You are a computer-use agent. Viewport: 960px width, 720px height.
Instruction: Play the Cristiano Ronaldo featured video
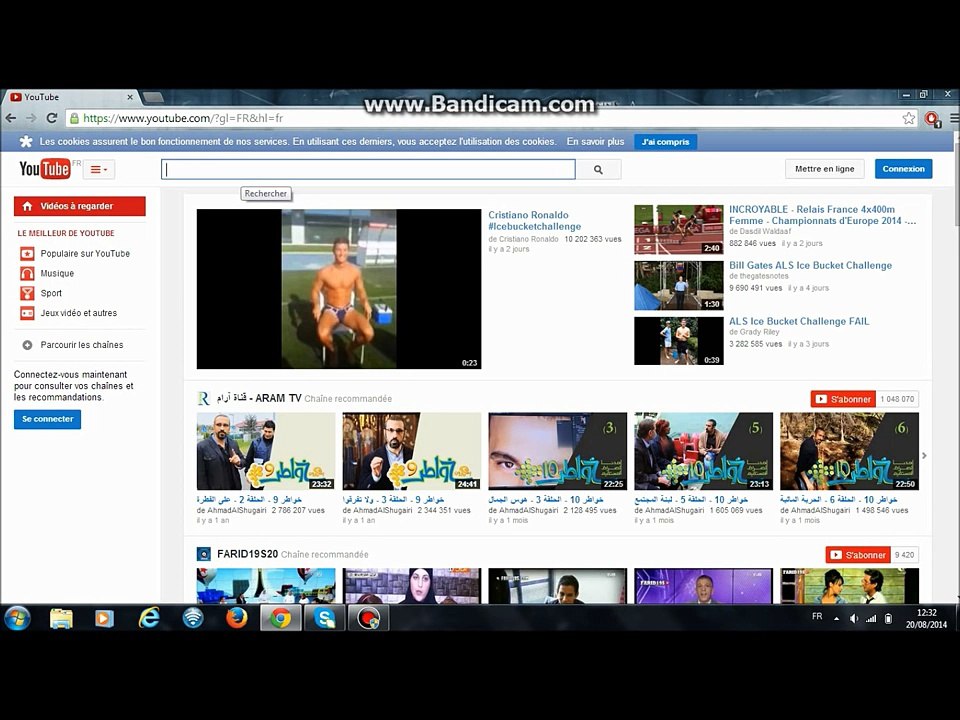(339, 289)
